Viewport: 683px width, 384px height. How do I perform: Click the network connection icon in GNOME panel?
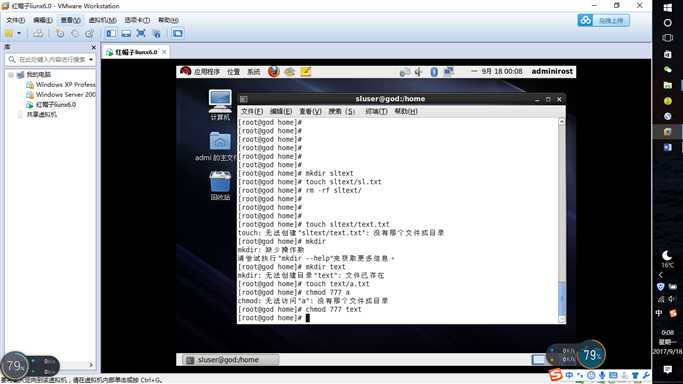click(x=448, y=72)
